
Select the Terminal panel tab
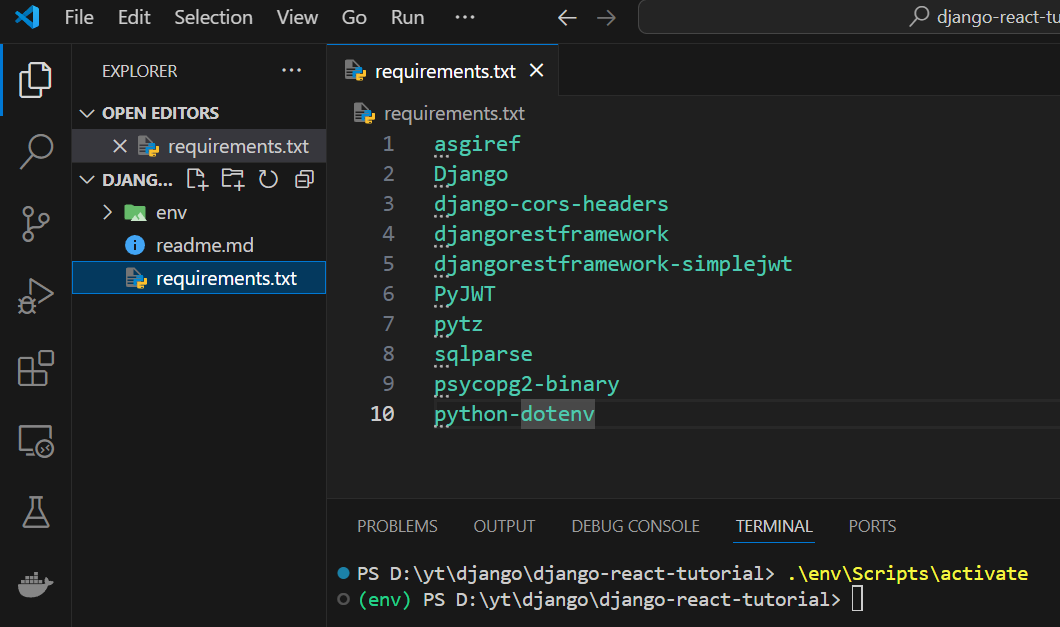click(x=774, y=526)
